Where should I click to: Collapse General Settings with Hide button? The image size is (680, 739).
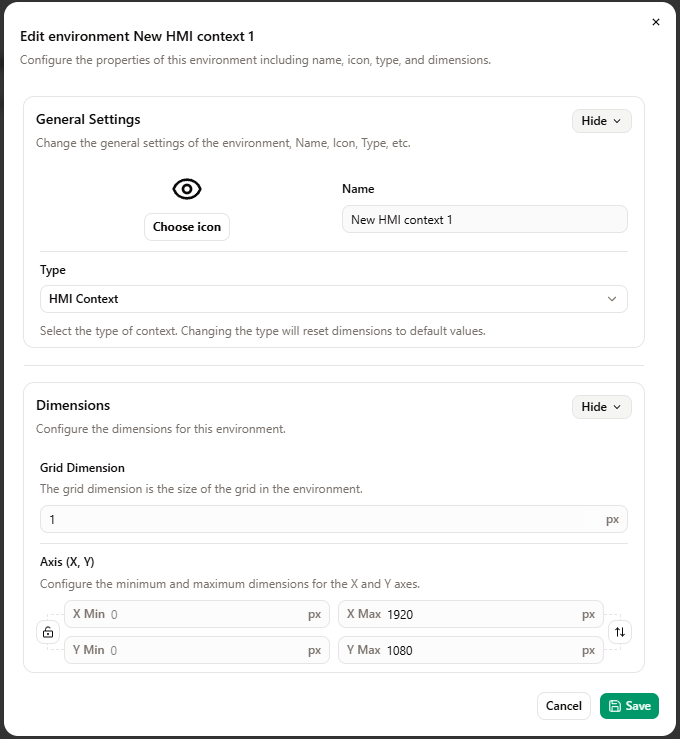pos(601,121)
